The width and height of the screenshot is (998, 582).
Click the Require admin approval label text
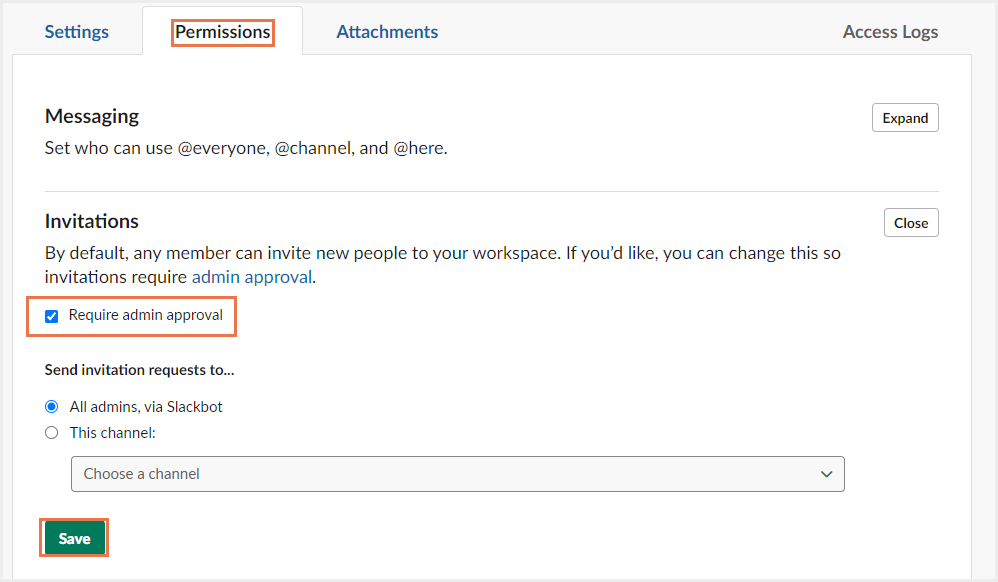click(x=146, y=315)
